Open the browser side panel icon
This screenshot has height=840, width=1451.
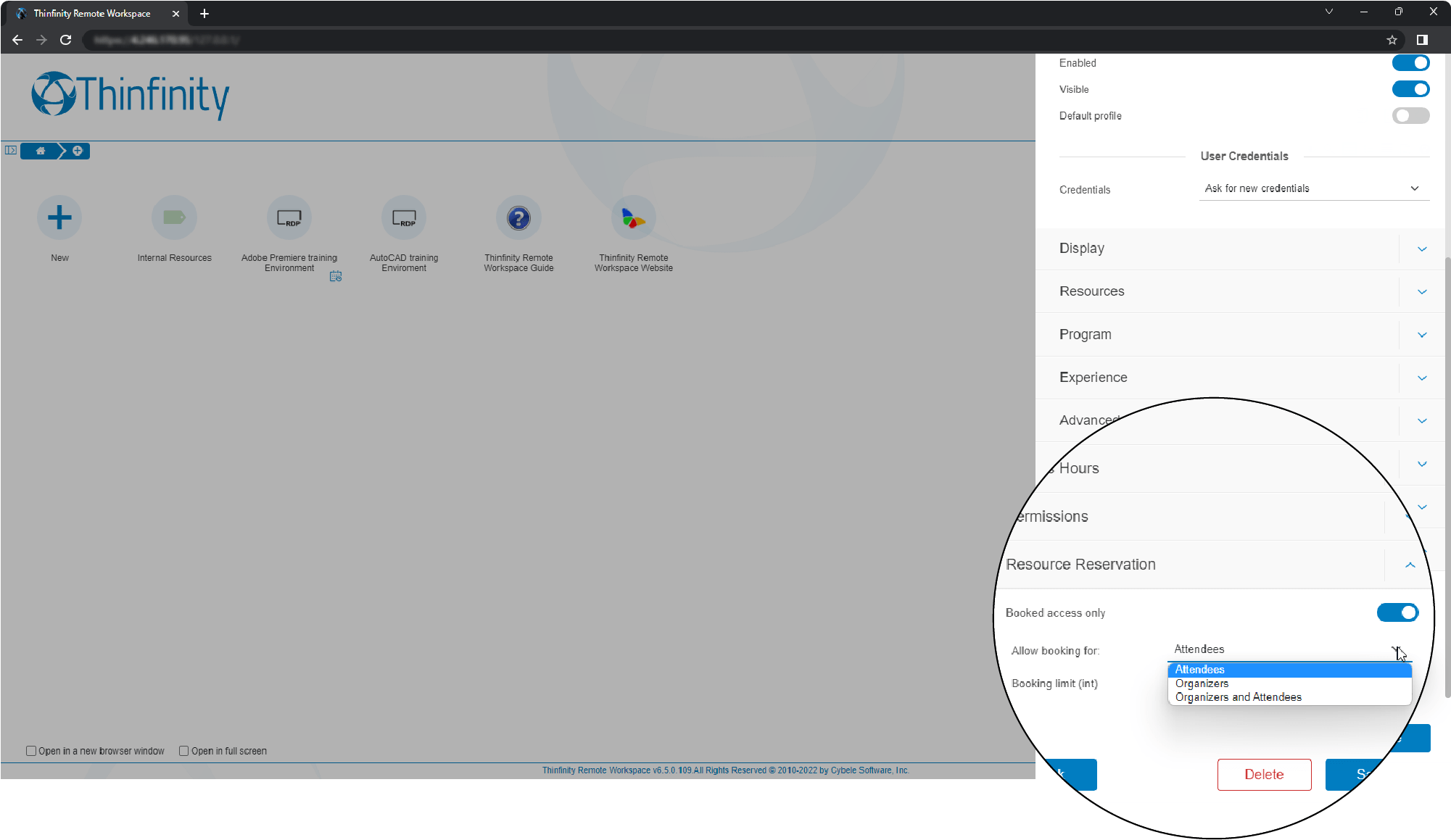point(1422,40)
